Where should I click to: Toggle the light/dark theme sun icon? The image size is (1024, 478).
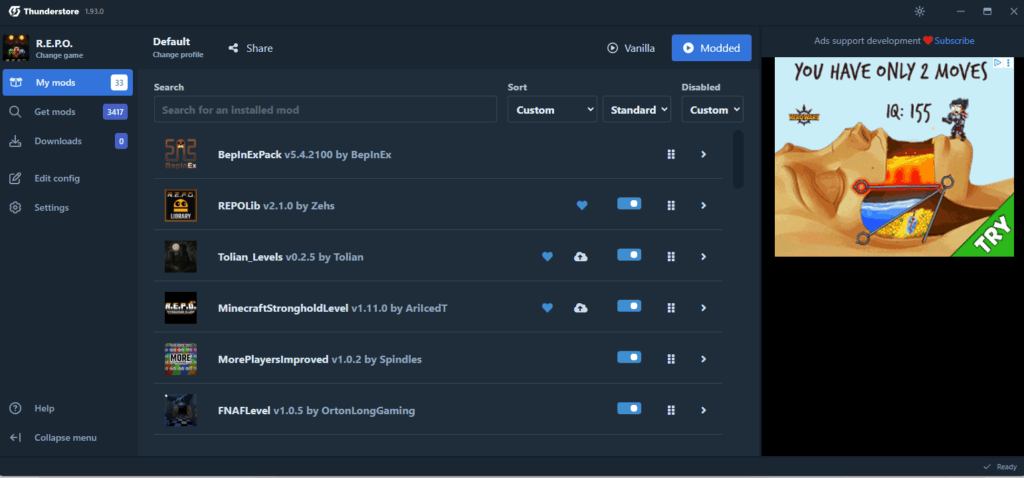tap(920, 11)
